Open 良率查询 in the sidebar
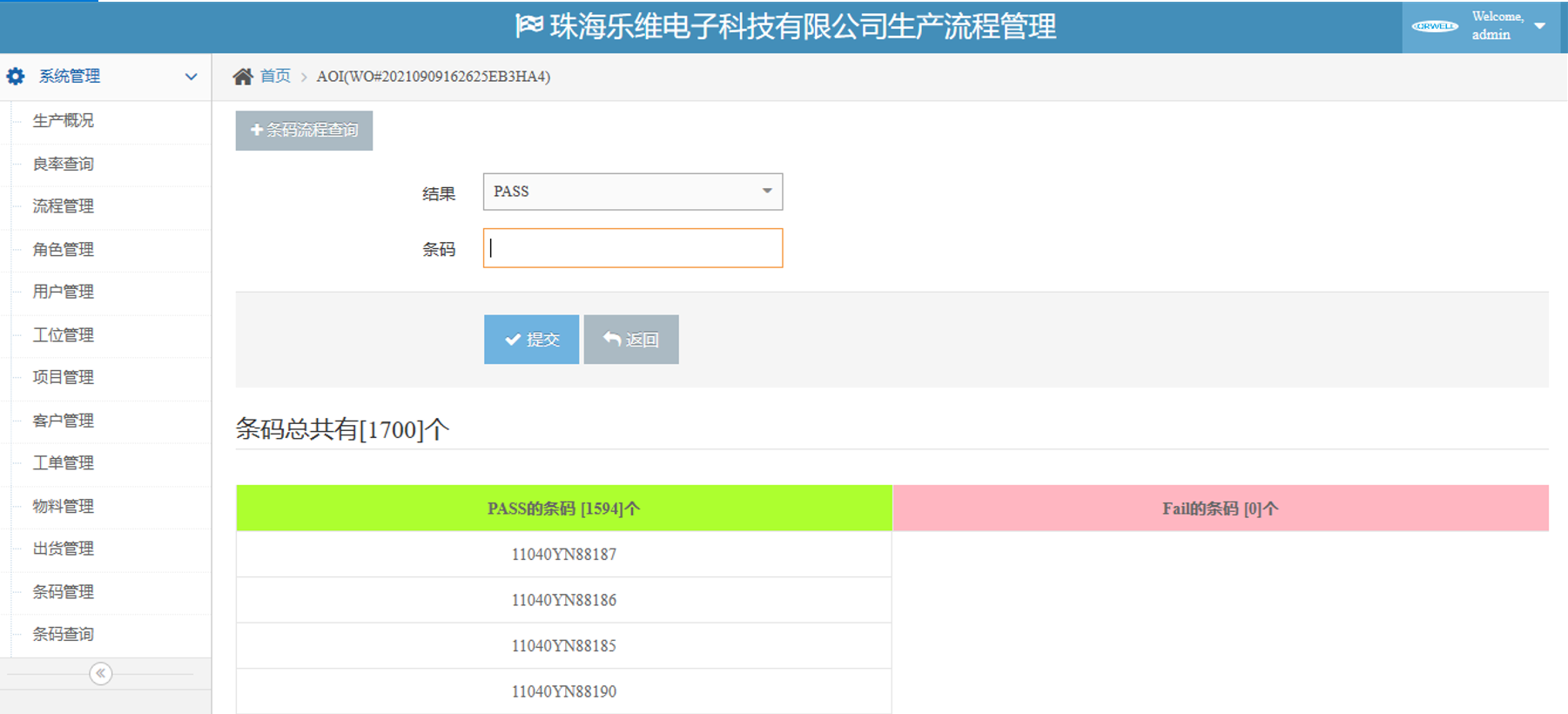Image resolution: width=1568 pixels, height=714 pixels. 64,164
